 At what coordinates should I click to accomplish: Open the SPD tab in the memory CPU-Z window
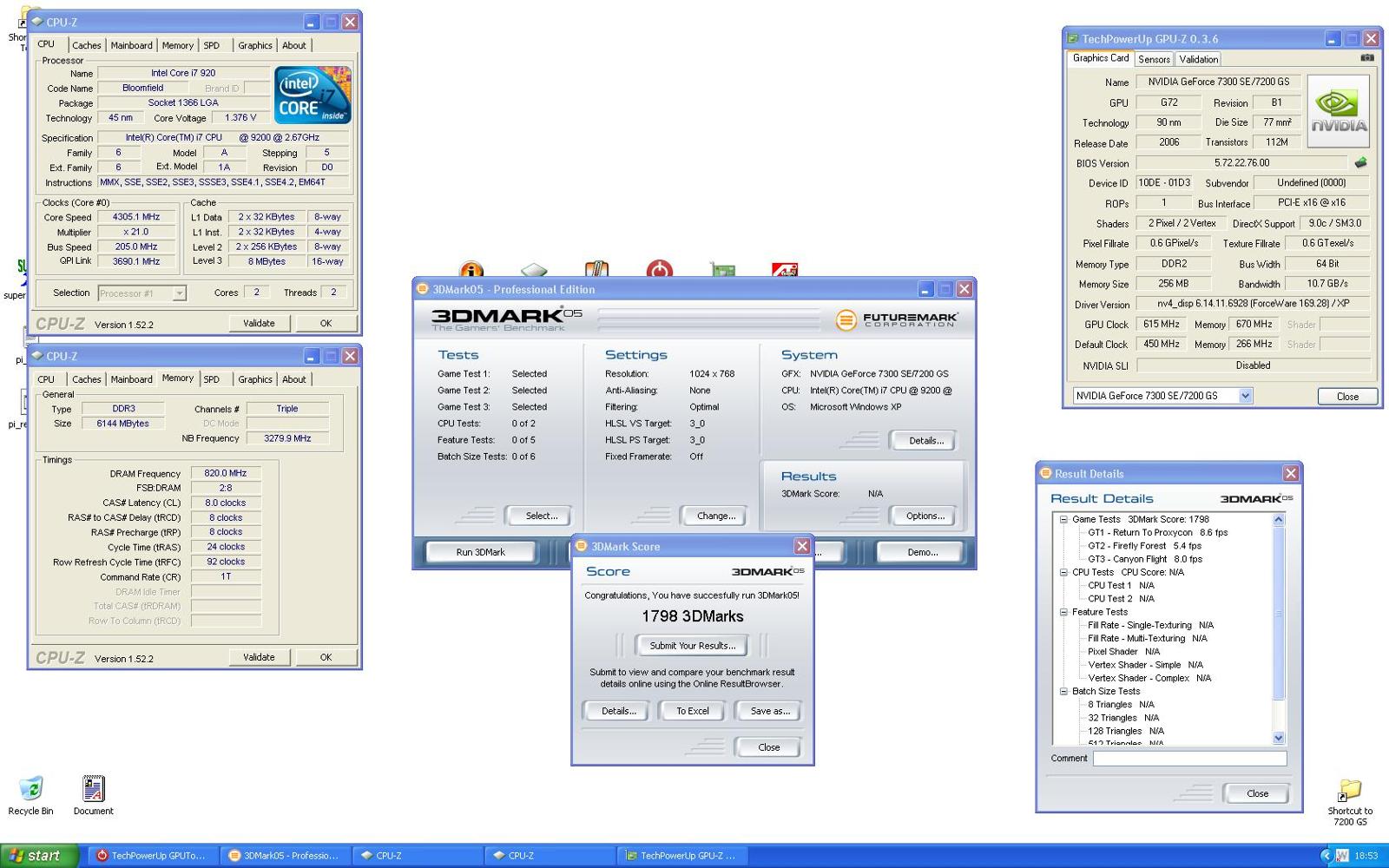click(x=212, y=379)
